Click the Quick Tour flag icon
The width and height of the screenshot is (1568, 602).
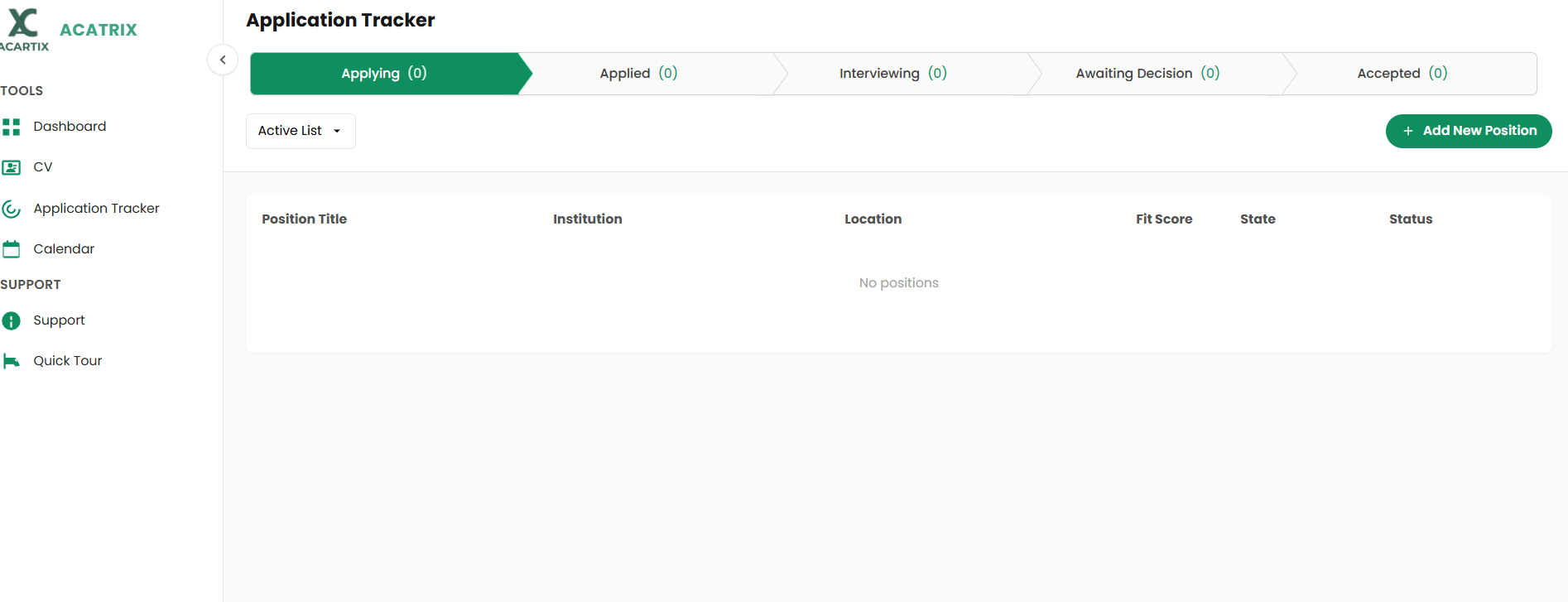click(x=12, y=361)
